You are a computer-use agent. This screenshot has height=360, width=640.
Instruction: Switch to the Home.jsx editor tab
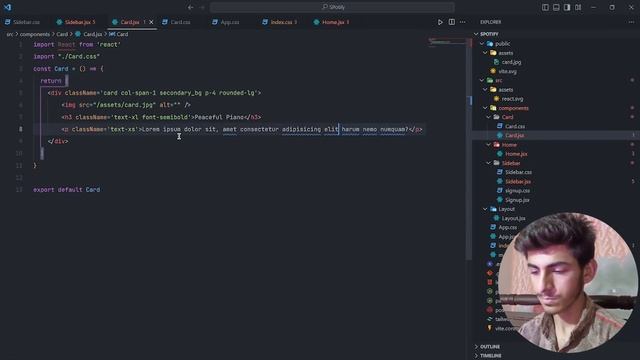pos(332,22)
